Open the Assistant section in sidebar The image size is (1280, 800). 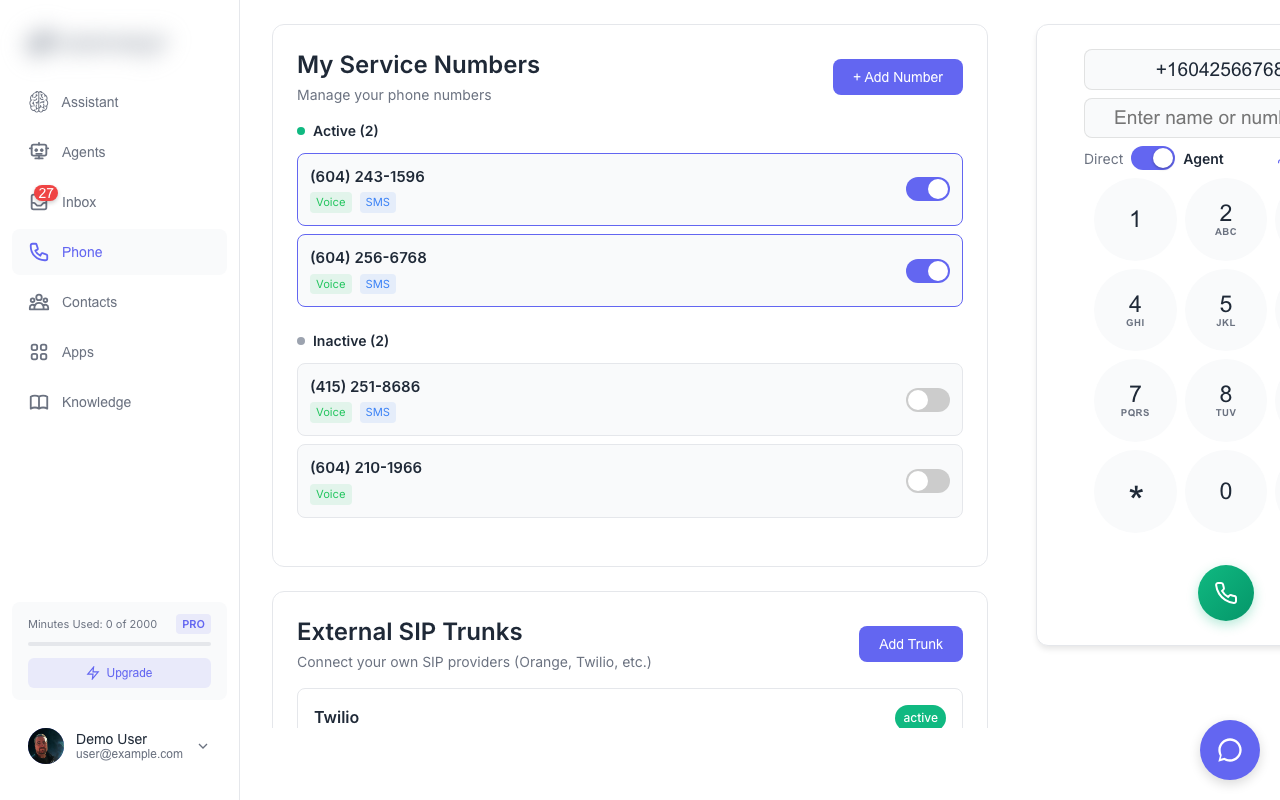[x=90, y=102]
